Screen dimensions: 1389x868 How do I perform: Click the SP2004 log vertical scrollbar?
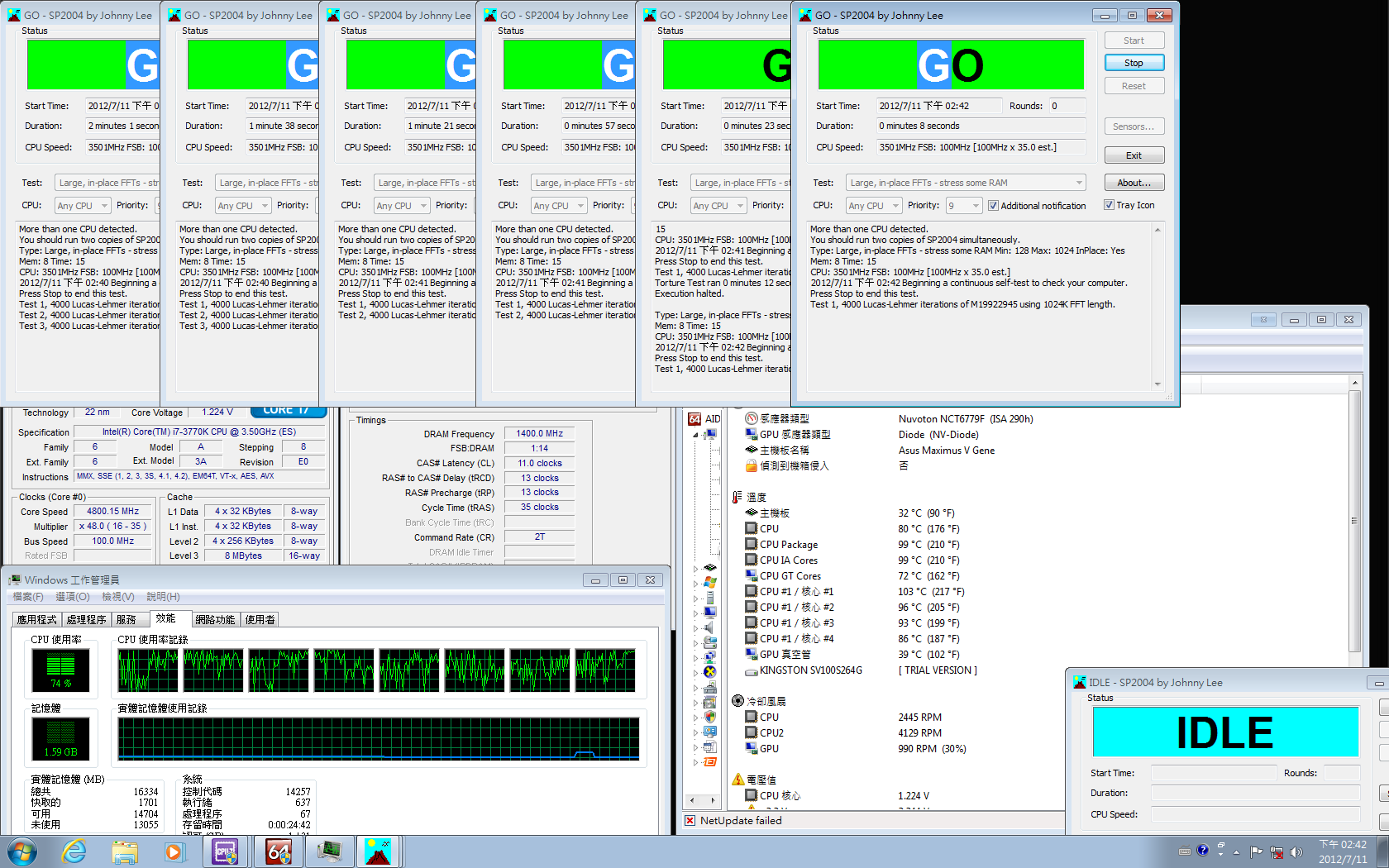[1157, 307]
